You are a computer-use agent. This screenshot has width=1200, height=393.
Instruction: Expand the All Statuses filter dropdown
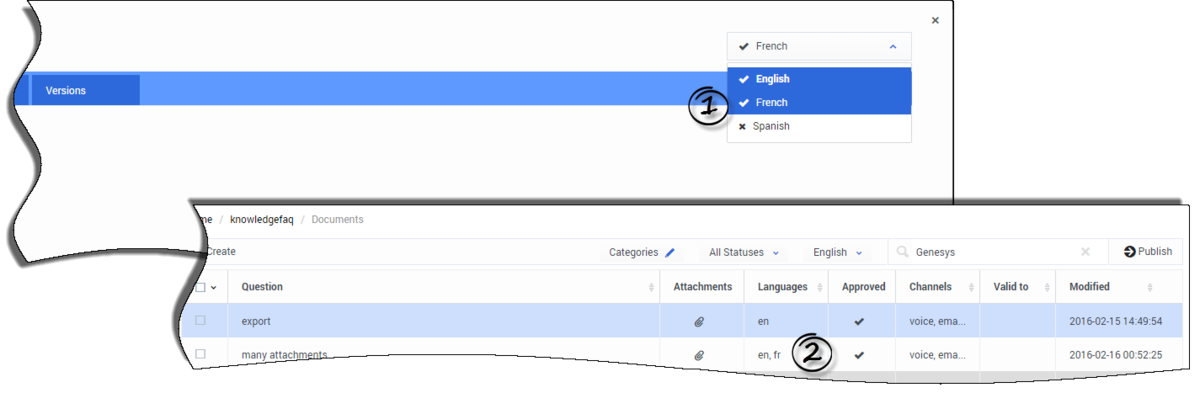point(744,253)
